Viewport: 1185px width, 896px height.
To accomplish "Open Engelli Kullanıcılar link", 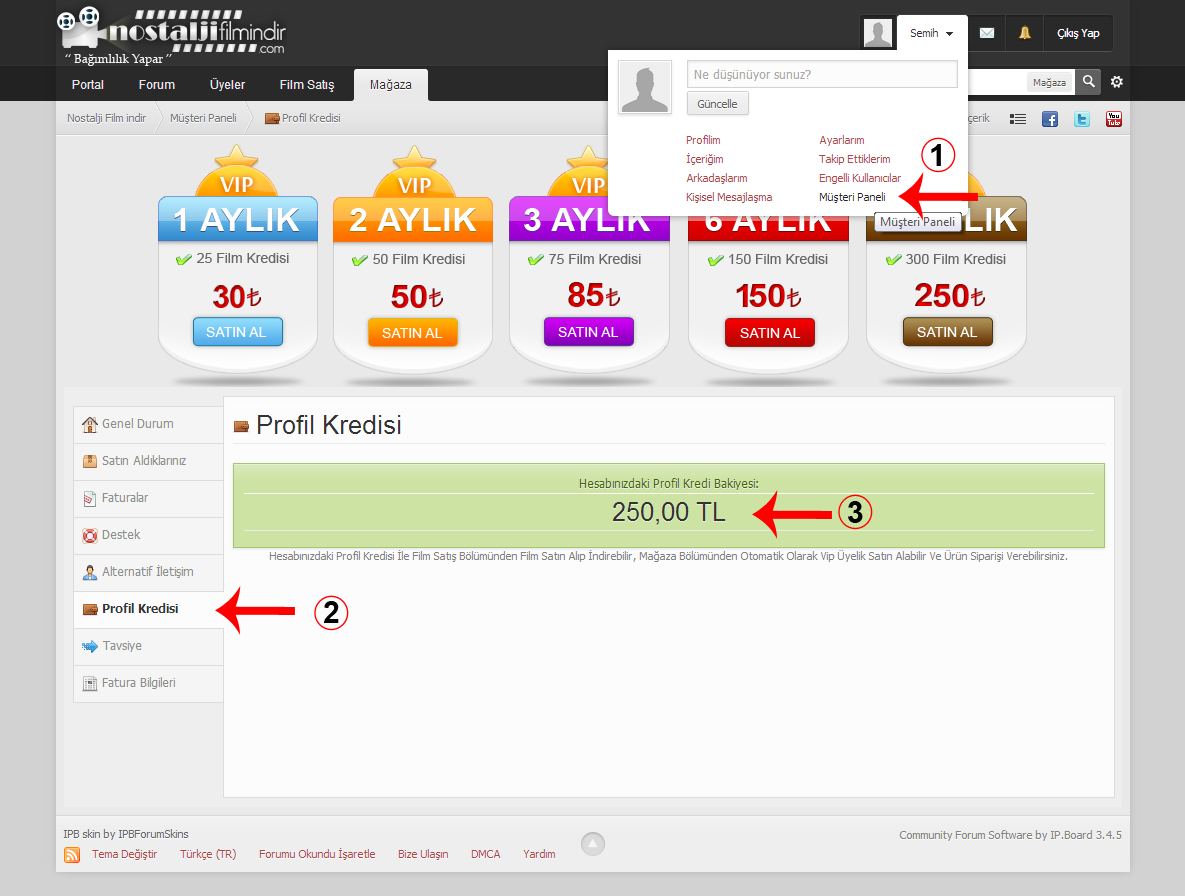I will [x=859, y=178].
